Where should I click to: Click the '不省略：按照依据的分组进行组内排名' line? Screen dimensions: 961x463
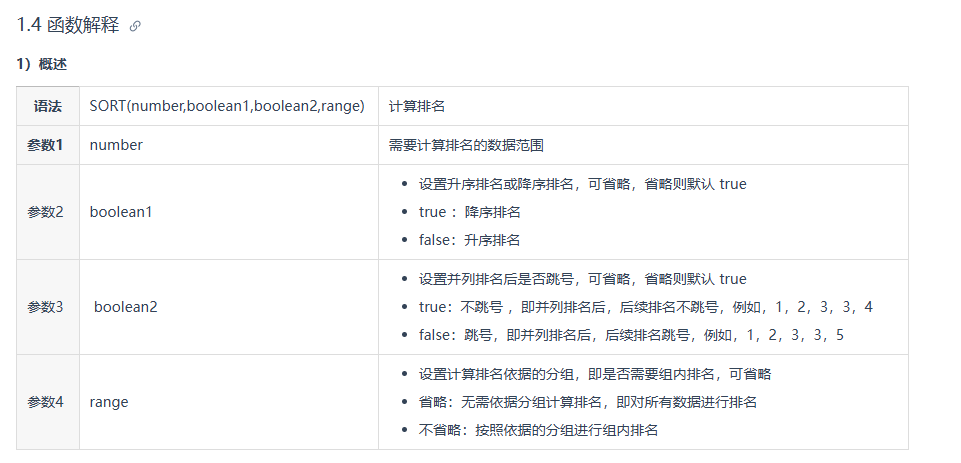point(538,430)
